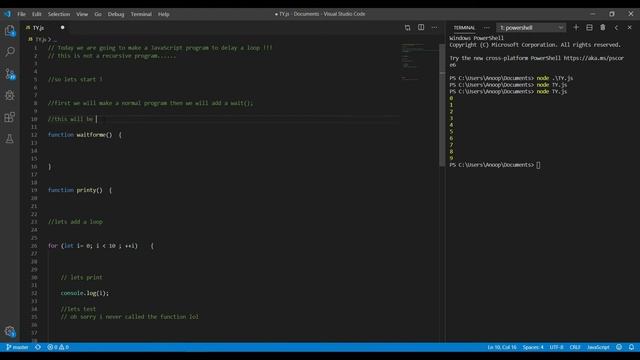The height and width of the screenshot is (360, 640).
Task: Kill the terminal with trash icon
Action: pos(603,27)
